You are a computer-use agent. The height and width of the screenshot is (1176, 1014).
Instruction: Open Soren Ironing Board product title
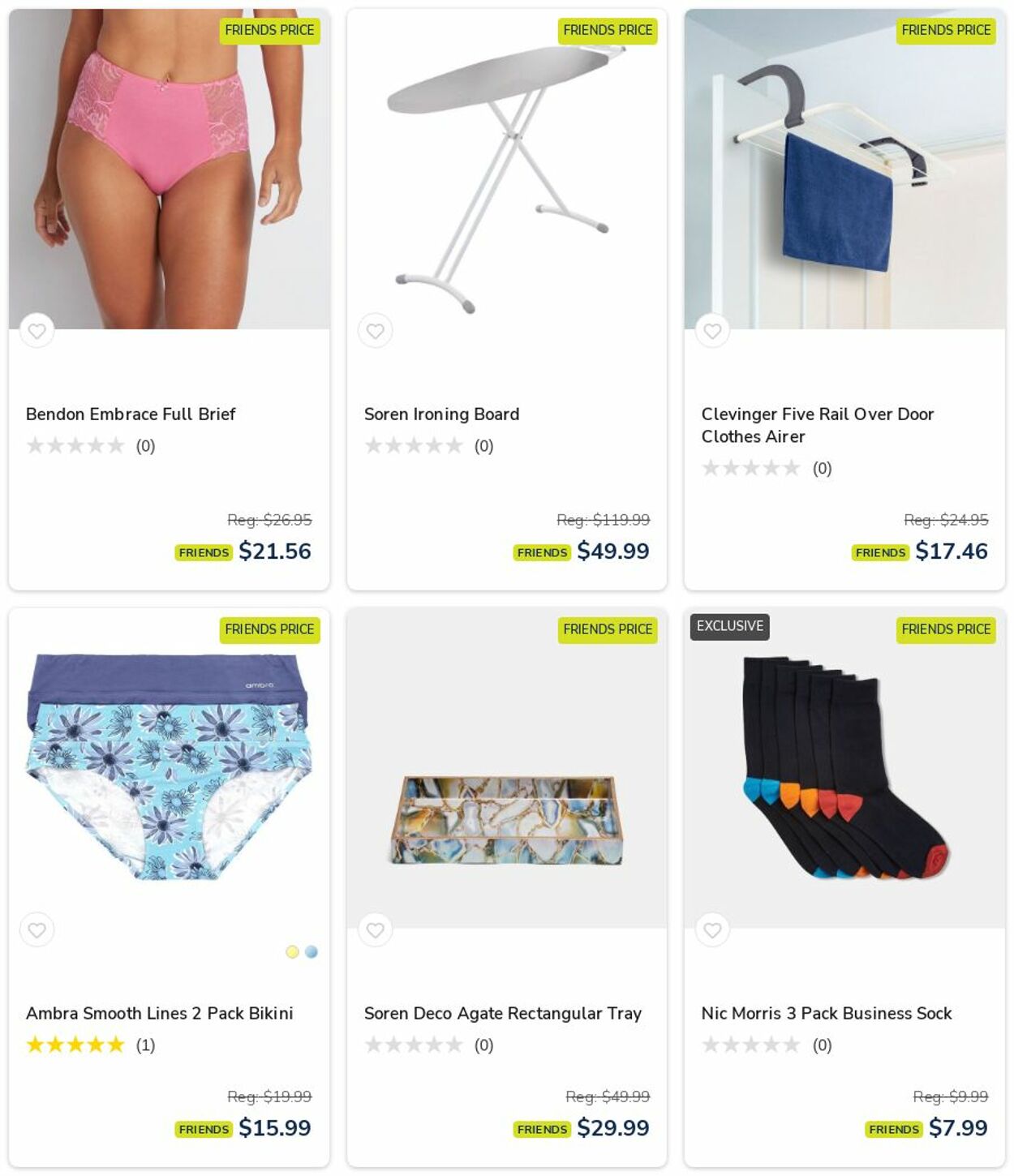click(x=441, y=414)
